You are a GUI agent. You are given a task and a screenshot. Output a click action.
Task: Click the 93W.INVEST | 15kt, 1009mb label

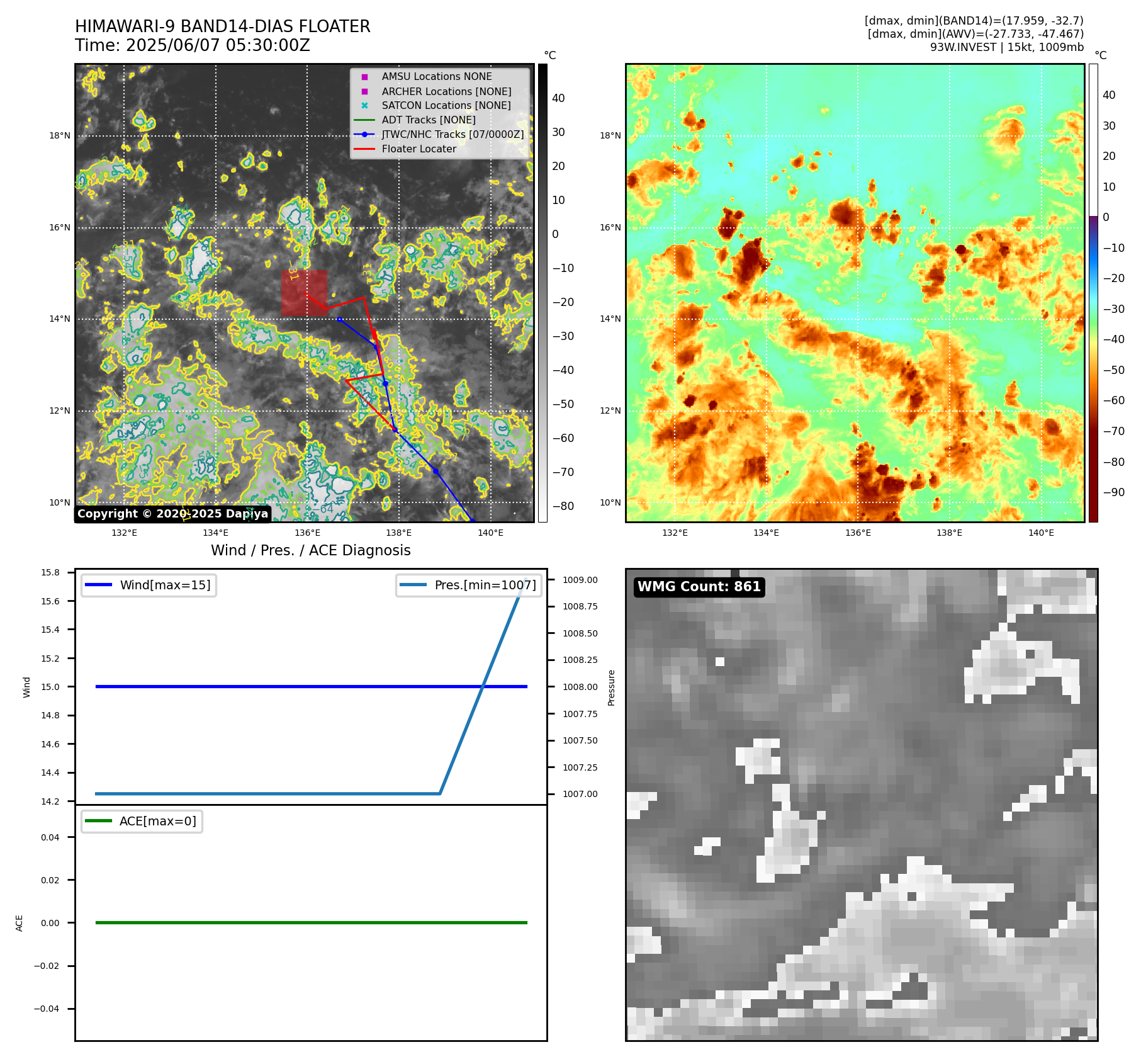click(1007, 47)
